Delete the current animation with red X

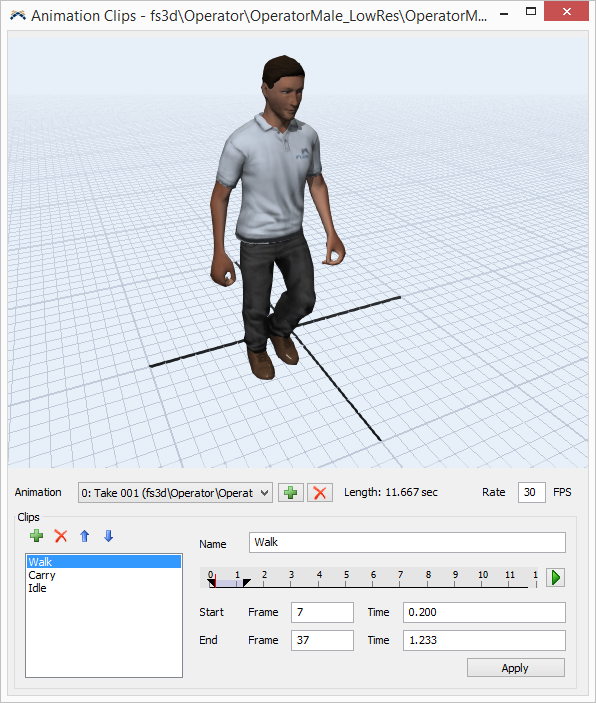pos(320,493)
